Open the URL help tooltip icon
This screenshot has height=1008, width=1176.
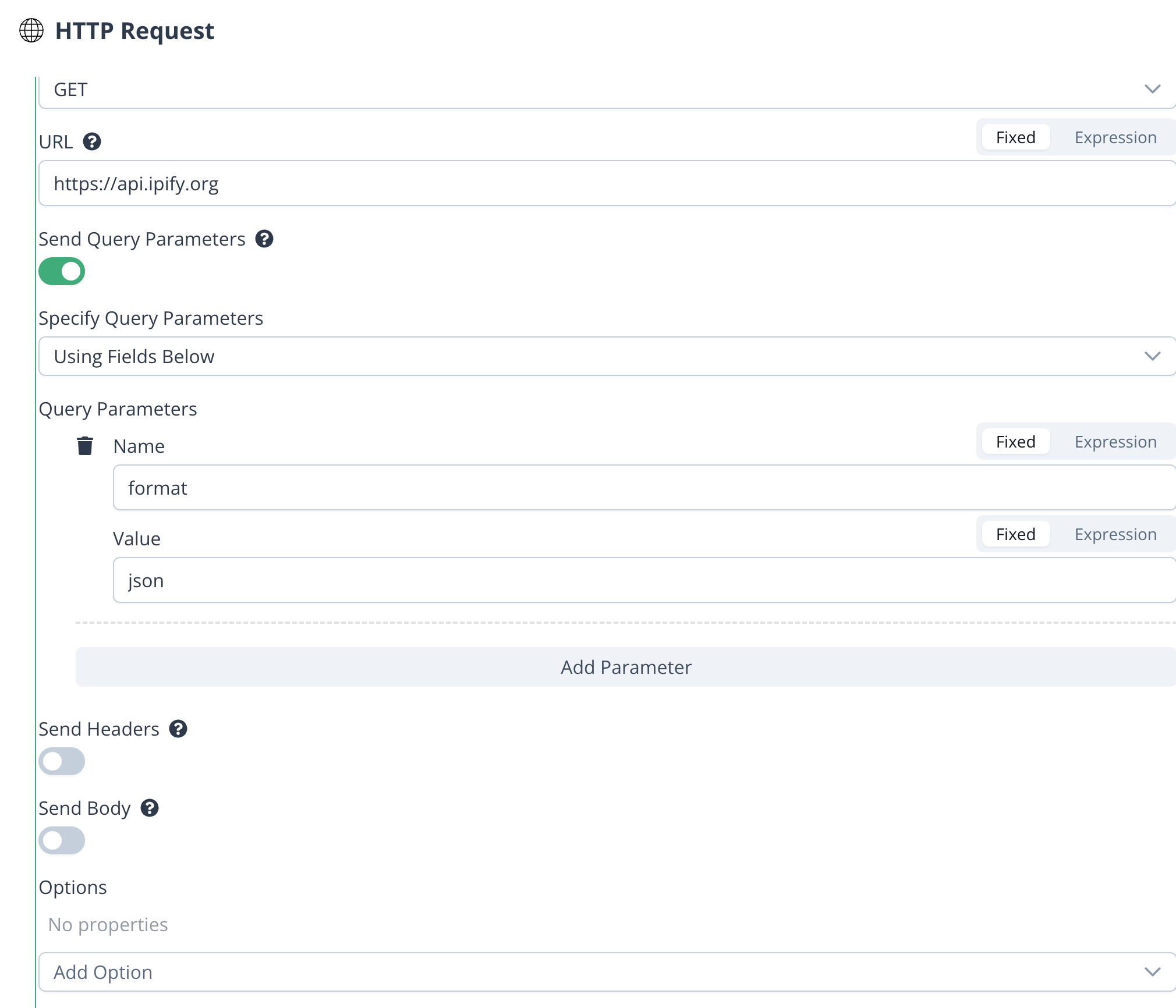(93, 141)
